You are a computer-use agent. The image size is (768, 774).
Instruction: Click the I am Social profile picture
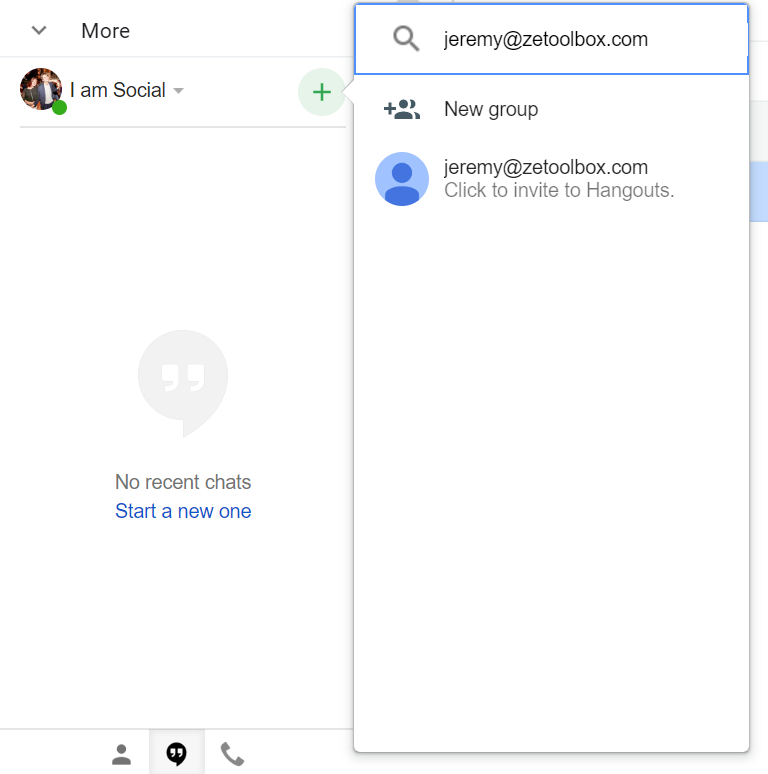pyautogui.click(x=41, y=89)
